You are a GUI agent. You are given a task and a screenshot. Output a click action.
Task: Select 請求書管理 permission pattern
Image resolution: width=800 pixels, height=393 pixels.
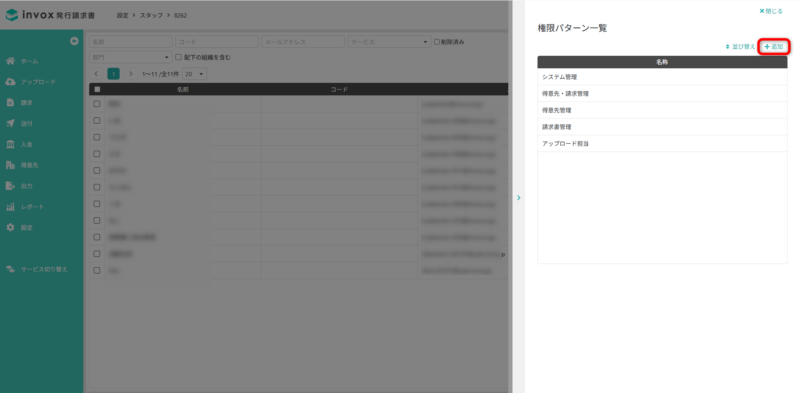(x=662, y=127)
